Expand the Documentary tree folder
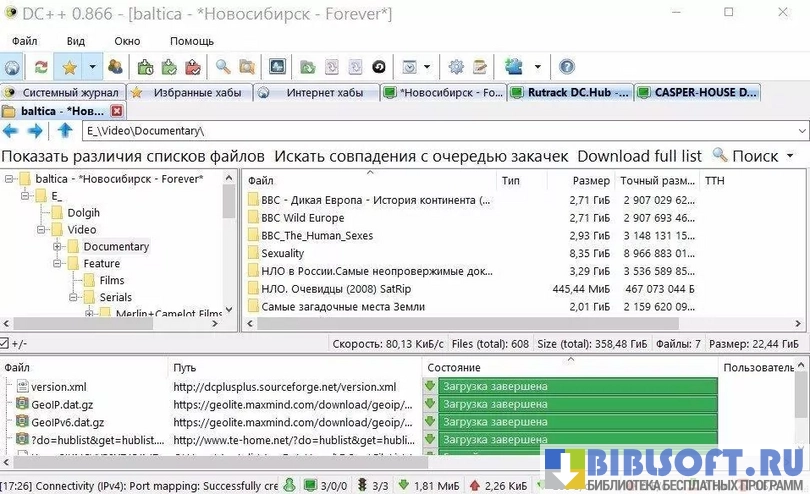Image resolution: width=810 pixels, height=494 pixels. [58, 246]
